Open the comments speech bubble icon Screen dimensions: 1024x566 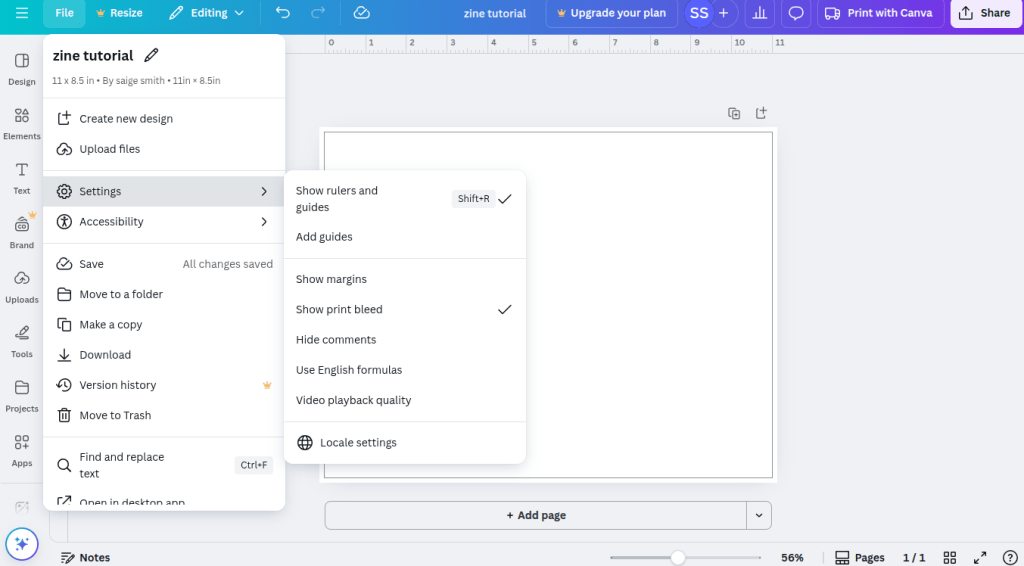(796, 13)
